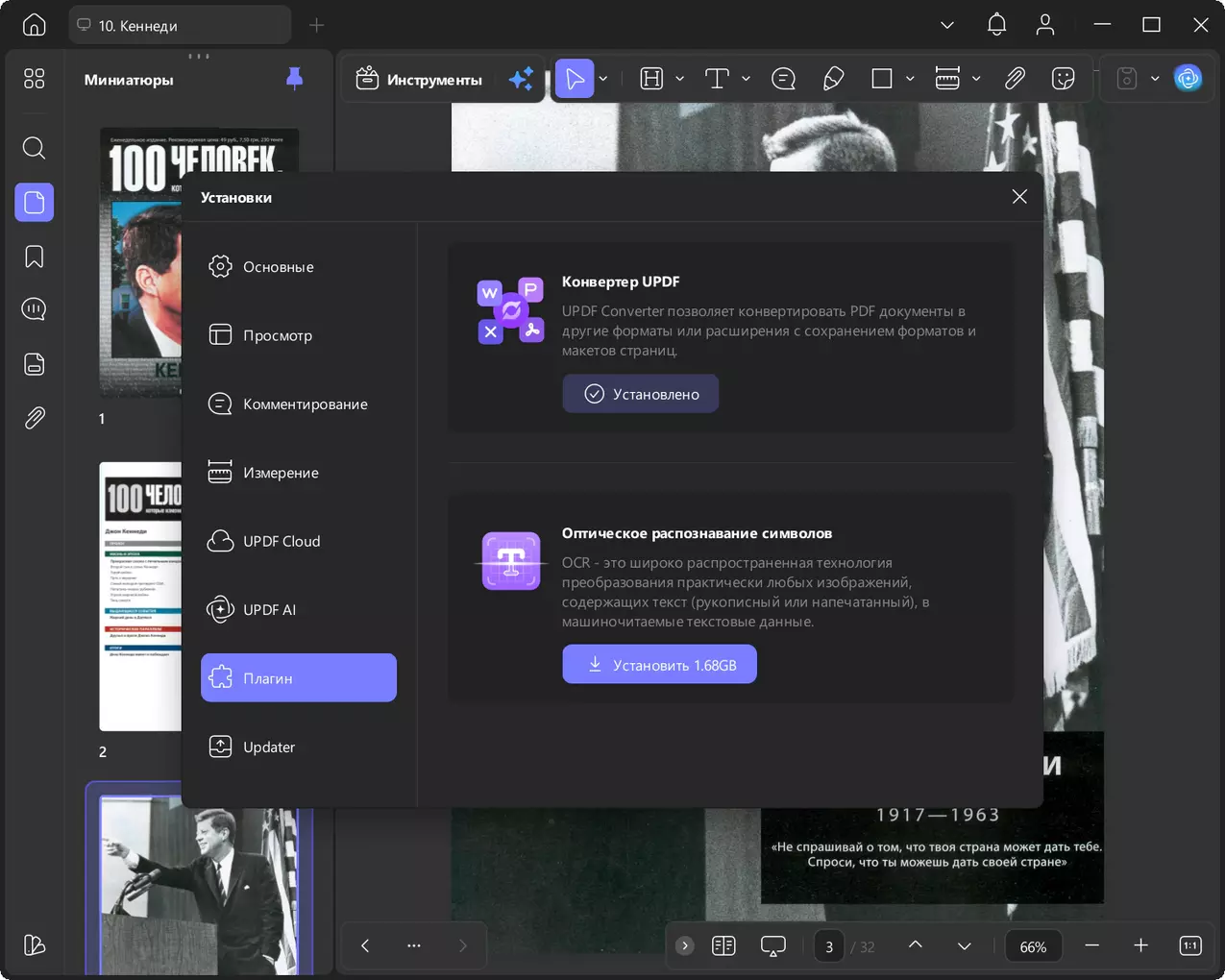Open the page layout view icon

(724, 945)
